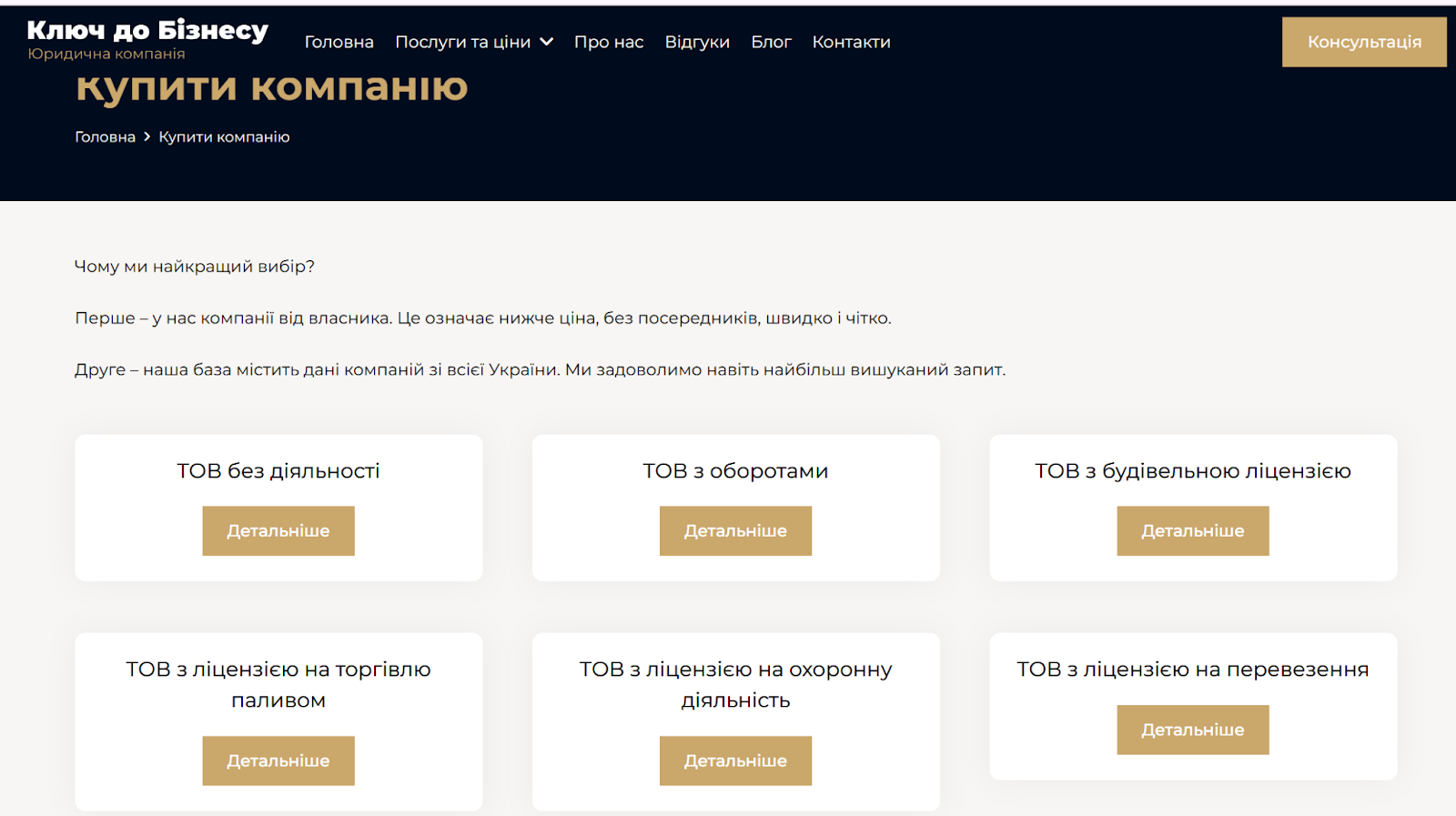Viewport: 1456px width, 816px height.
Task: Expand the Послуги та ціни dropdown arrow
Action: coord(547,42)
